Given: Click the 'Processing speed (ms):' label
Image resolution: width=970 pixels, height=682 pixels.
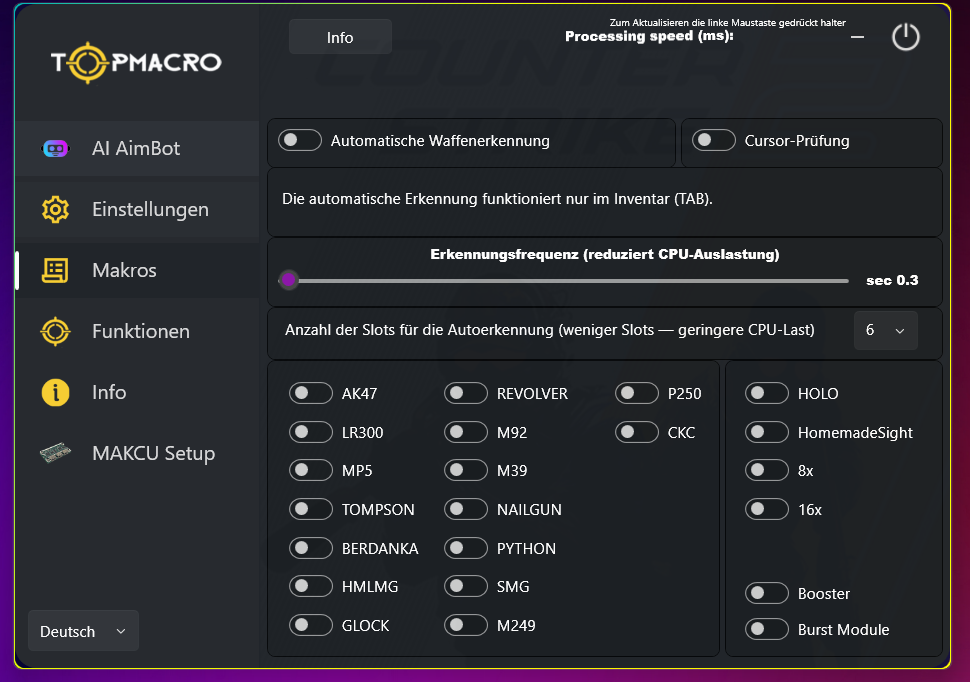Looking at the screenshot, I should [x=649, y=37].
